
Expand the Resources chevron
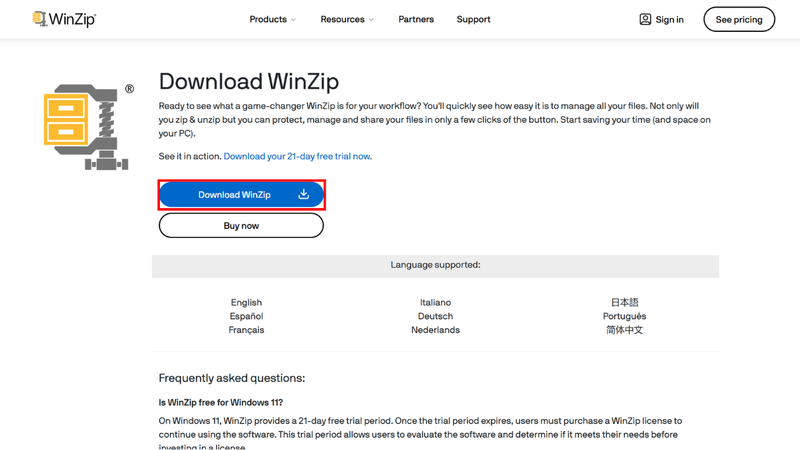point(371,20)
